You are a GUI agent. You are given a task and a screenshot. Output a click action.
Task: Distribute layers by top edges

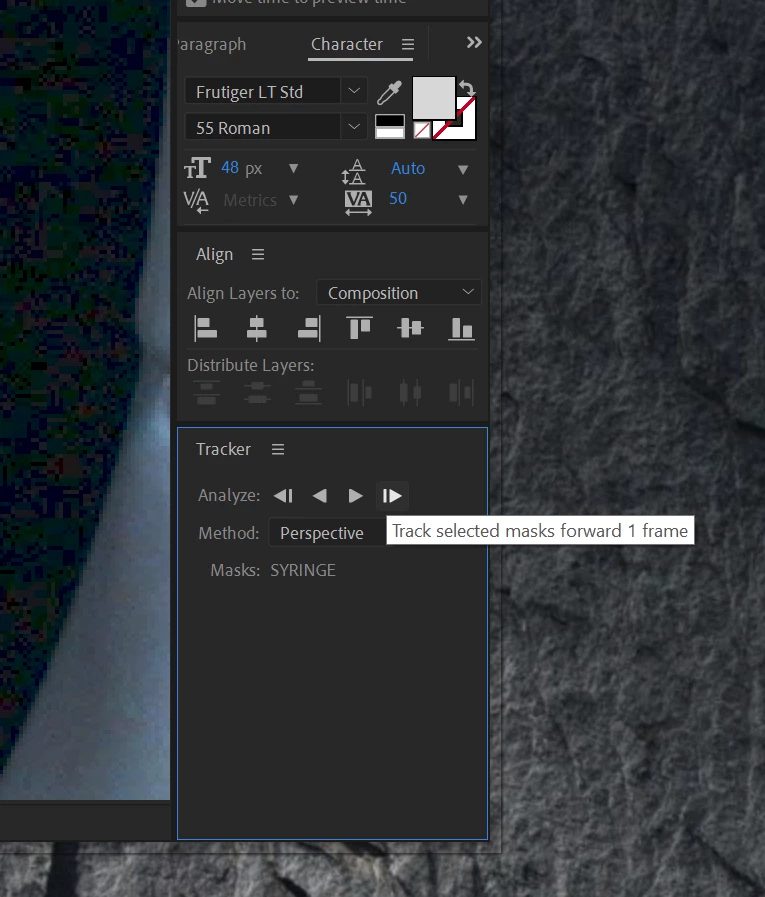(x=207, y=392)
